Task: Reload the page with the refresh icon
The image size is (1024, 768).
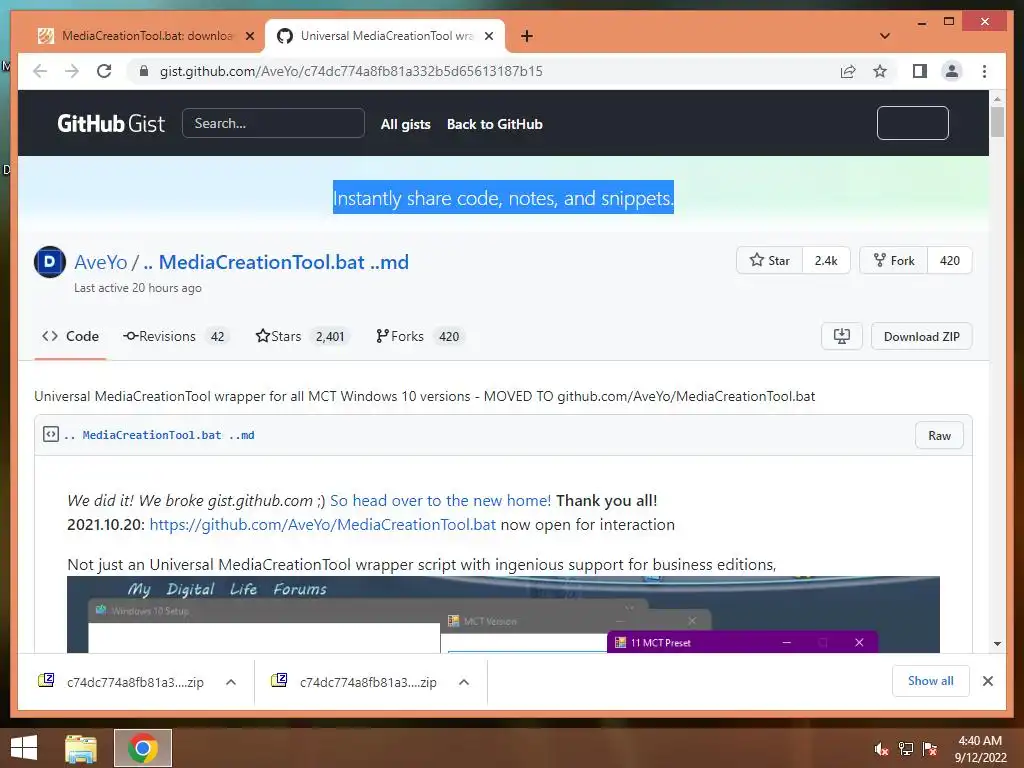Action: pos(104,71)
